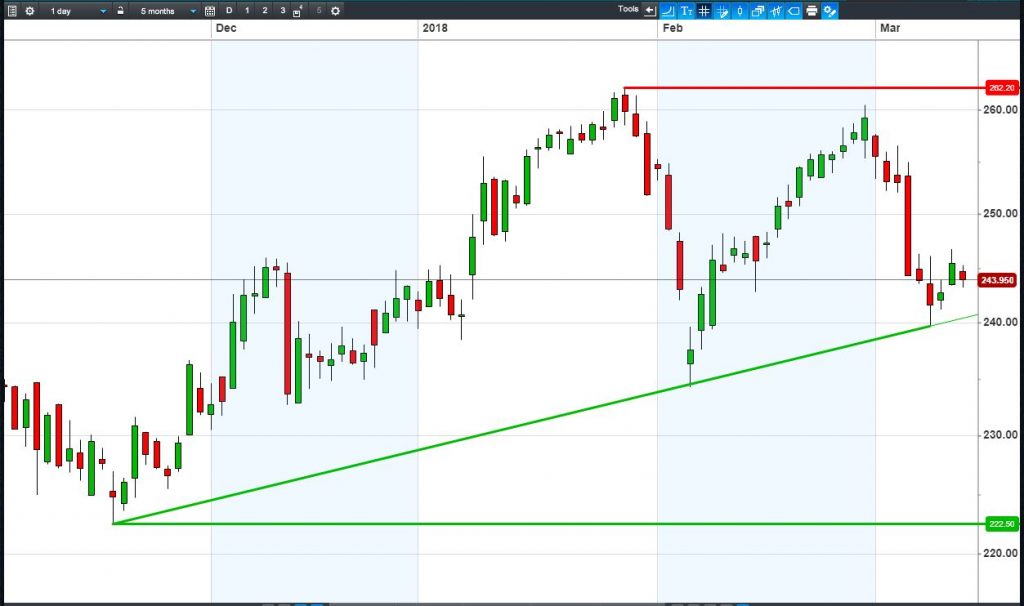1024x606 pixels.
Task: Choose the candlestick chart type icon
Action: [x=740, y=10]
